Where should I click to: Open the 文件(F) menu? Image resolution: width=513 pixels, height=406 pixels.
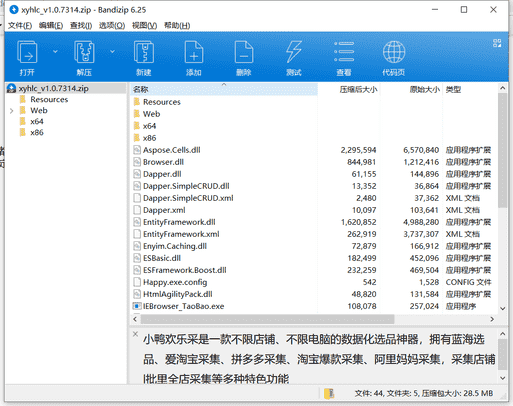click(20, 26)
